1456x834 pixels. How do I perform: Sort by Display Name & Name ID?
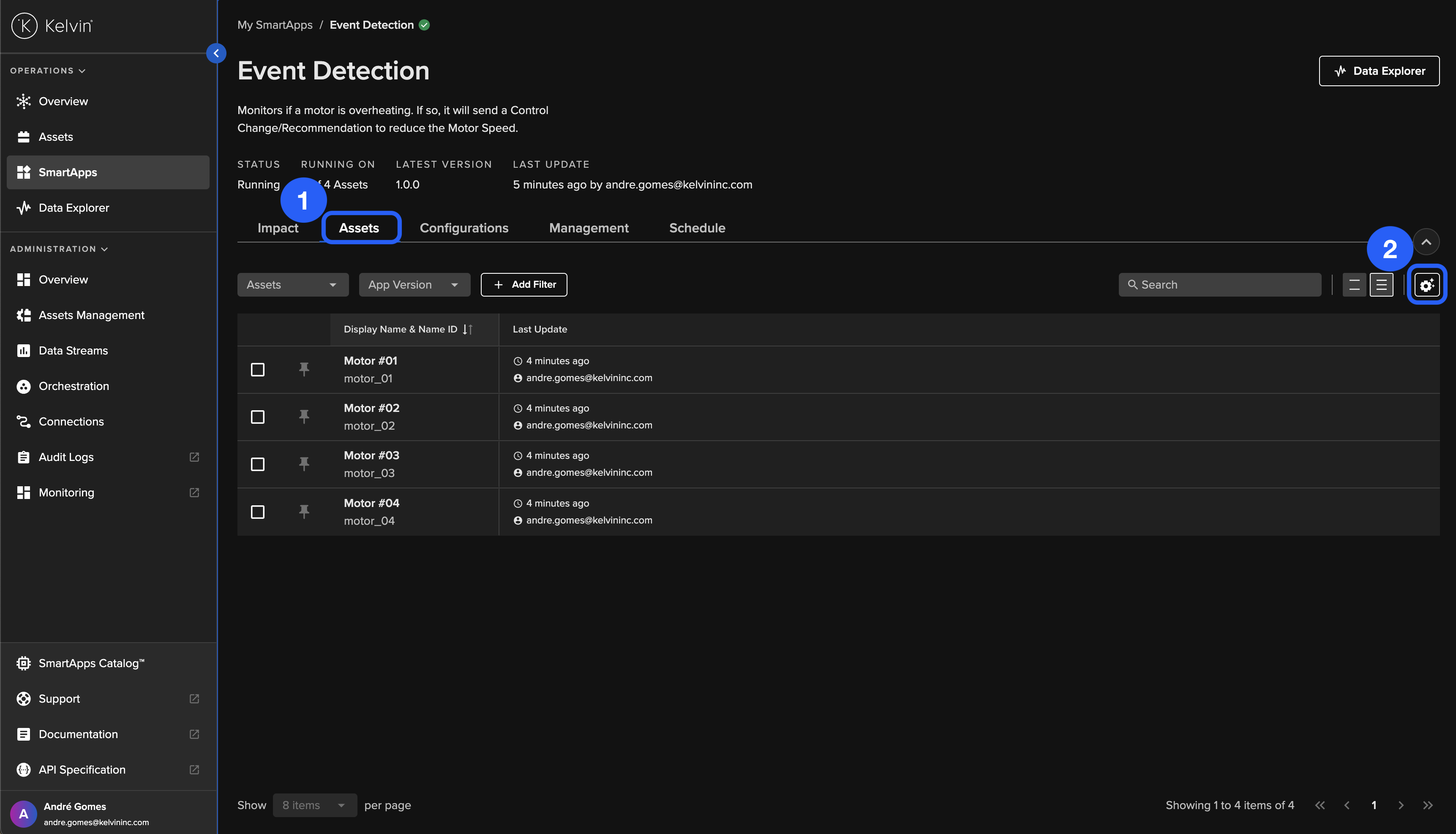[467, 330]
